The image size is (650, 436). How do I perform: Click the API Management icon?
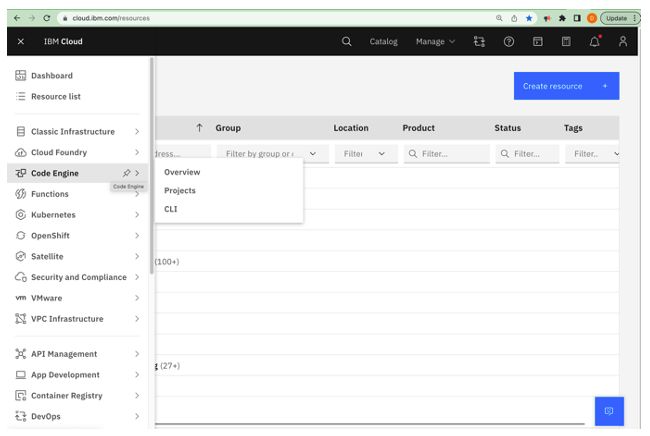click(20, 354)
